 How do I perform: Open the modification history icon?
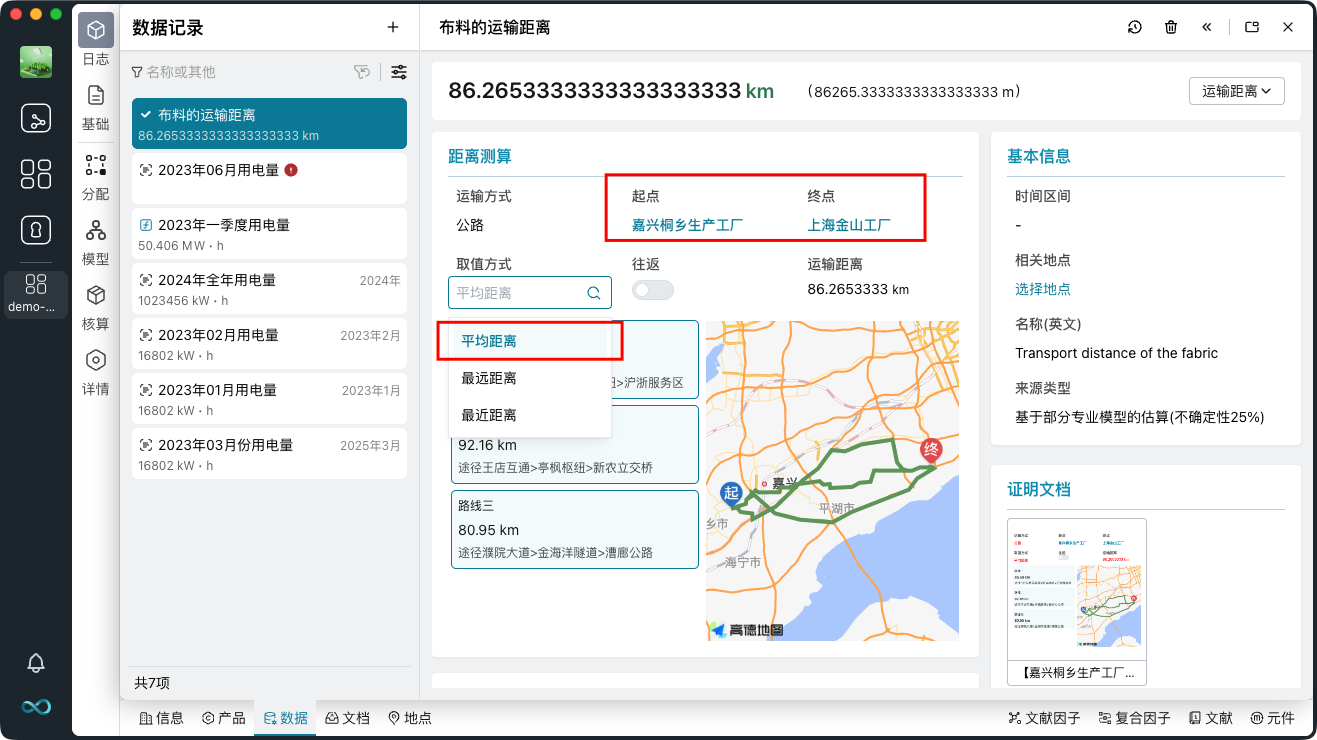[x=1134, y=27]
